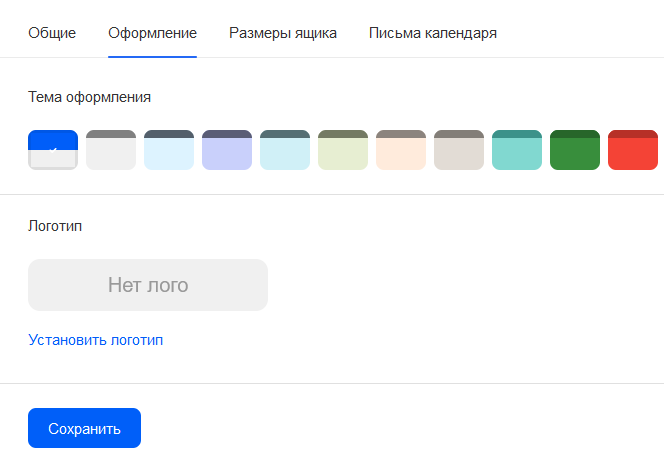Select the peach theme swatch

click(x=401, y=150)
